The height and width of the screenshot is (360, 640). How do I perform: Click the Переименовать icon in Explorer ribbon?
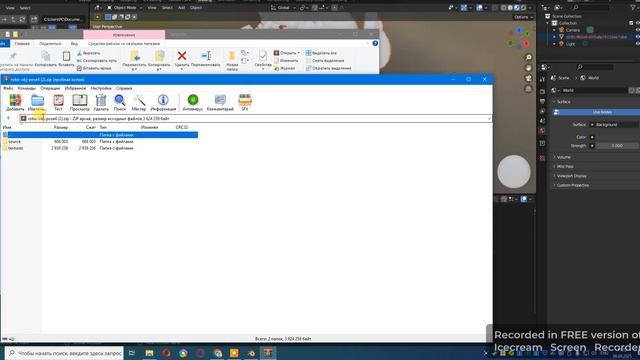(206, 56)
